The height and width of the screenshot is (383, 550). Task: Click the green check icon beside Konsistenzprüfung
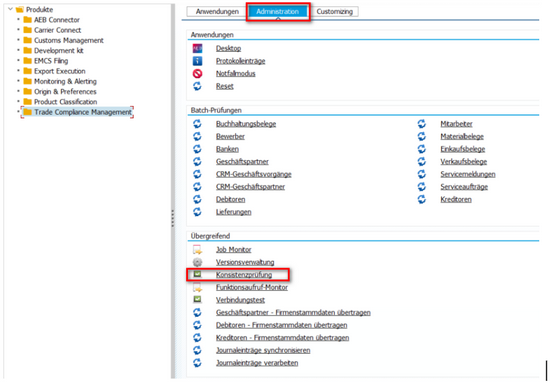tap(197, 274)
